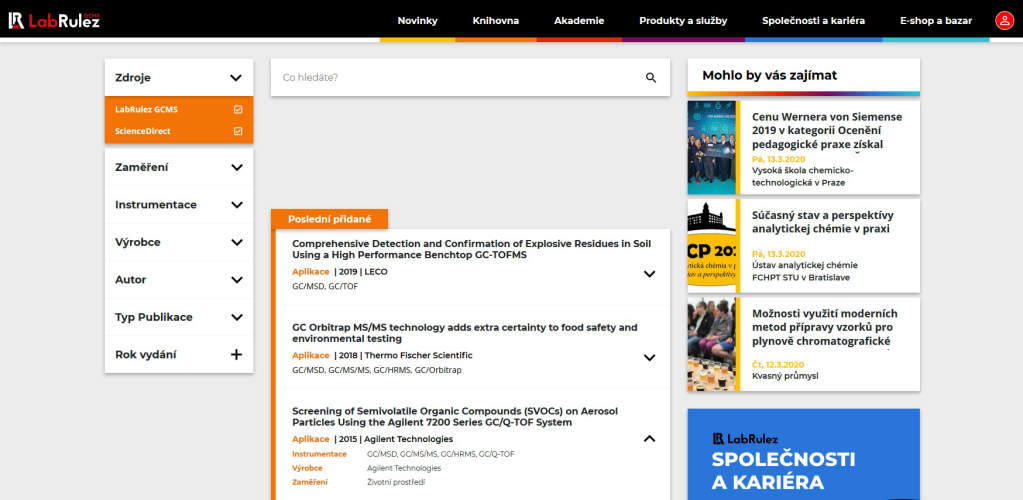Toggle the LabRulez GCMS source checkbox
Screen dimensions: 1023x500
pos(238,110)
